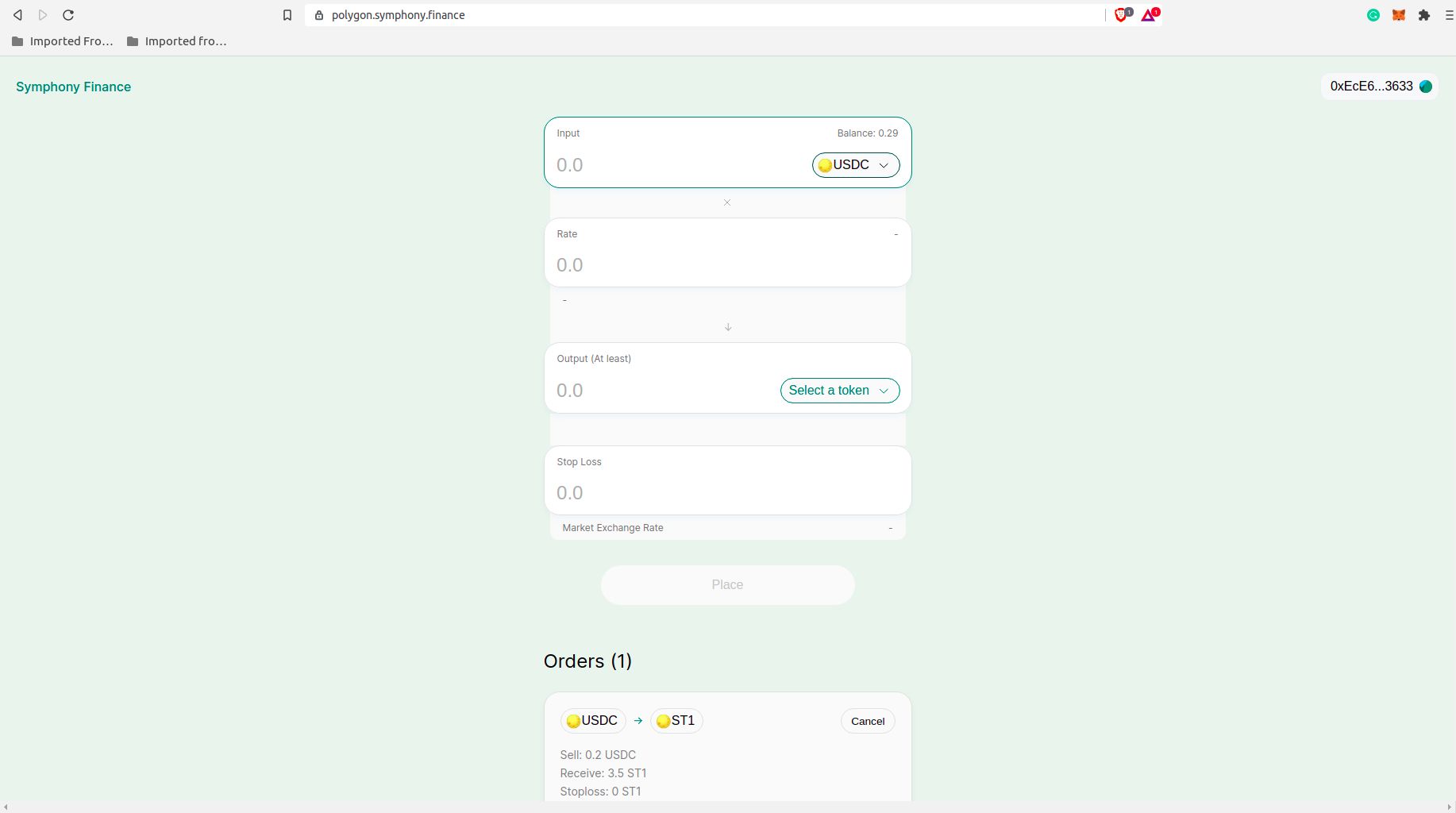Click the address bar URL polygon.symphony.finance
The width and height of the screenshot is (1456, 813).
click(399, 15)
